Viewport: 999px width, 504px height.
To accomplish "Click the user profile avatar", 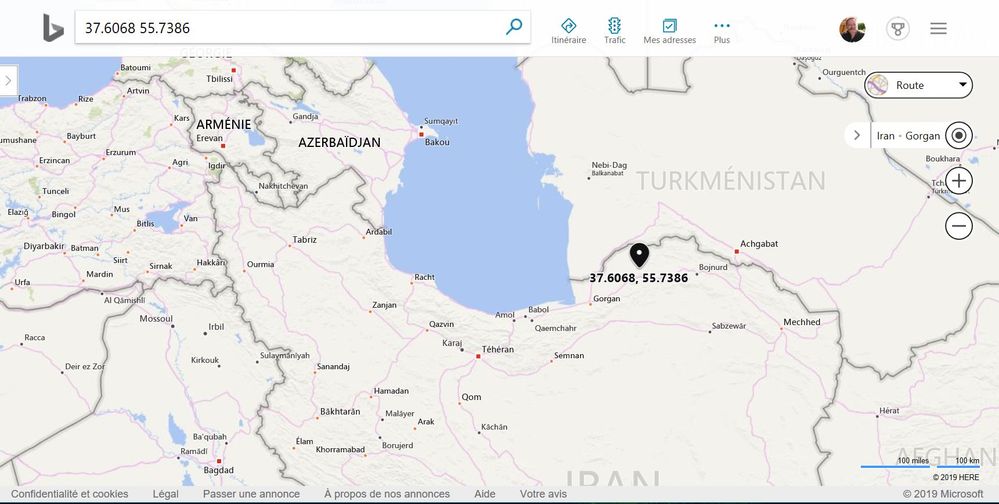I will (x=852, y=29).
